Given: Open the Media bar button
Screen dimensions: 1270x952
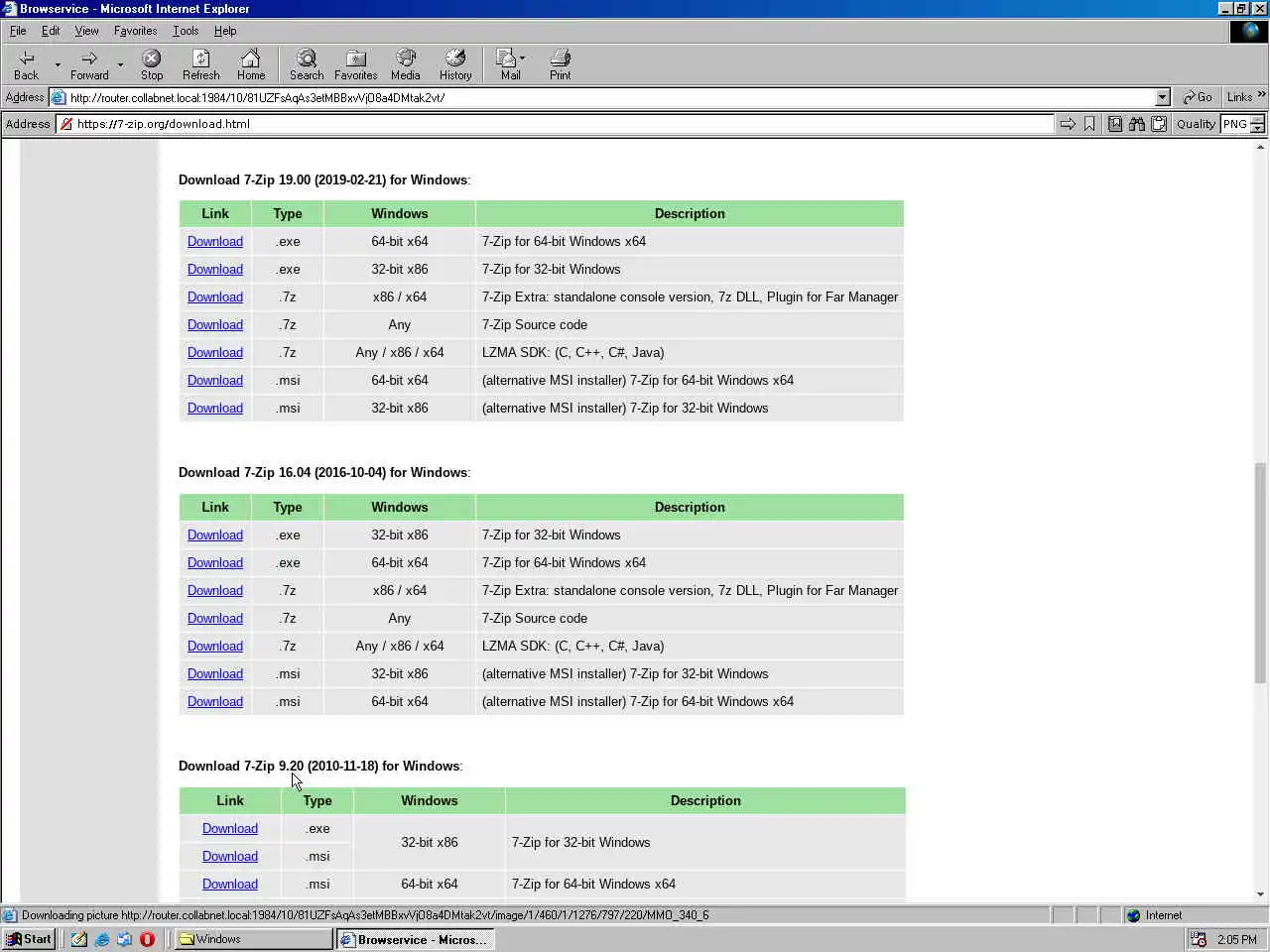Looking at the screenshot, I should 405,65.
